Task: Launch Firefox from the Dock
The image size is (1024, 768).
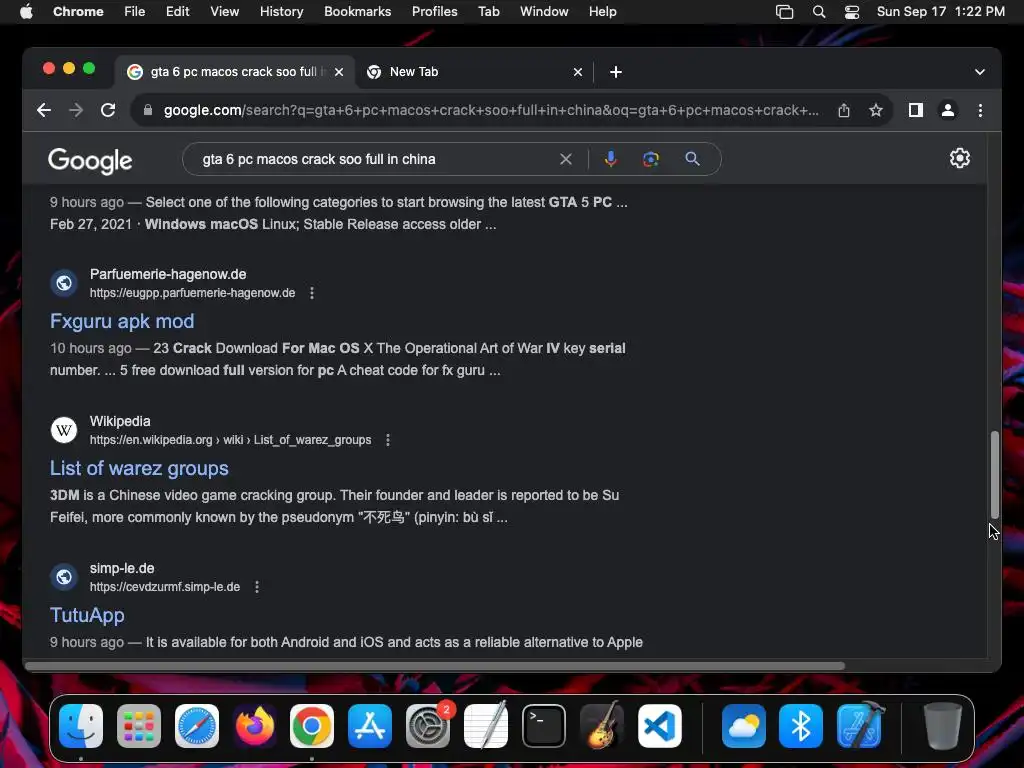Action: [x=254, y=726]
